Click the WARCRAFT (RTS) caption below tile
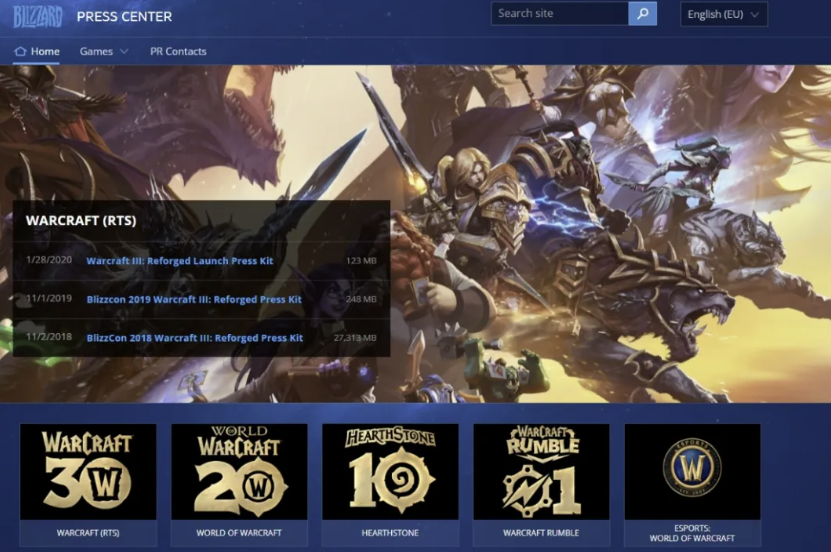 coord(88,533)
